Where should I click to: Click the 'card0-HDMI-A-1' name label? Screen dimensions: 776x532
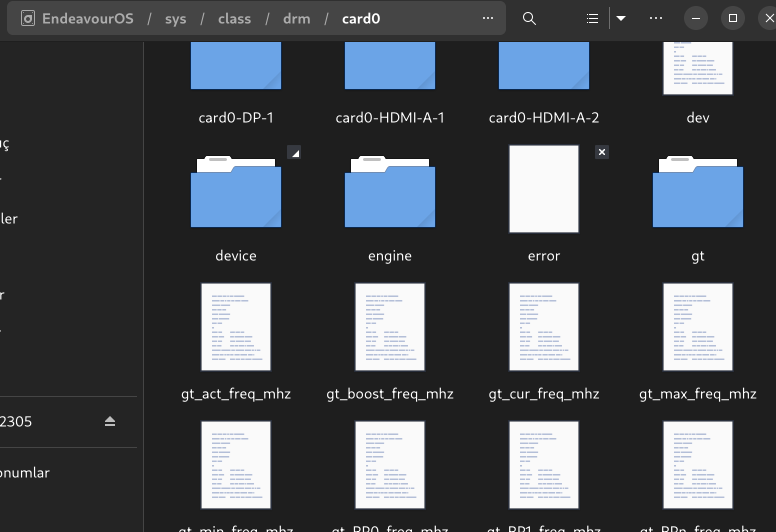click(390, 118)
